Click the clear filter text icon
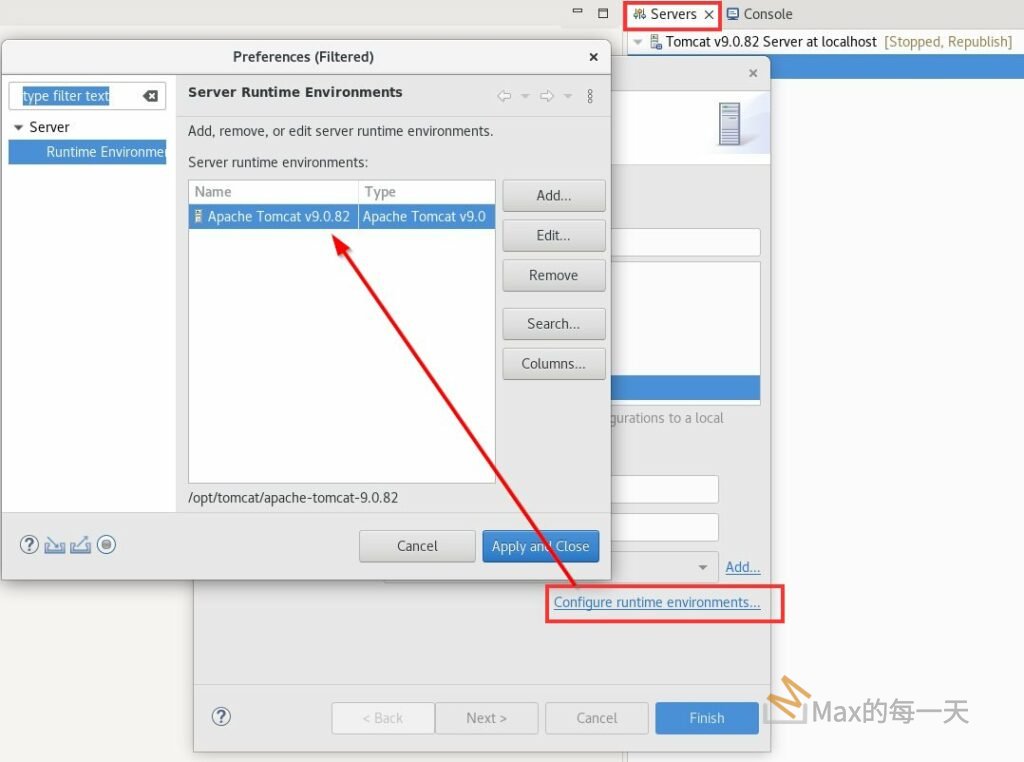Screen dimensions: 1024x762 pos(150,96)
